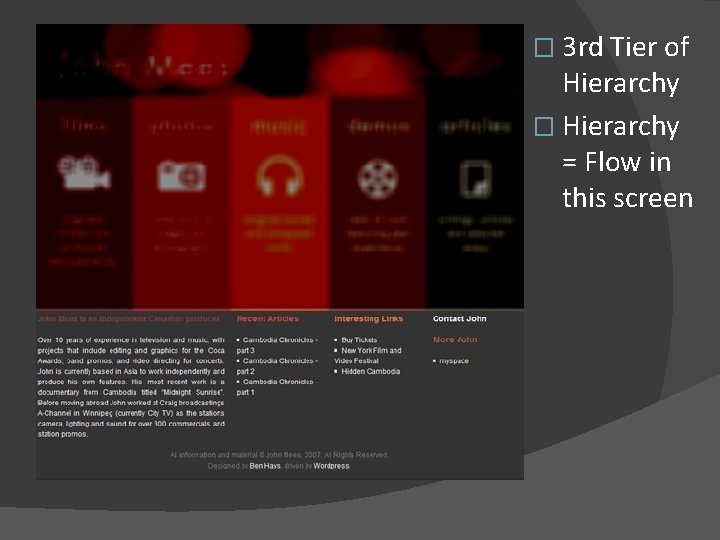The width and height of the screenshot is (720, 540).
Task: Click the photo camera icon
Action: click(181, 175)
